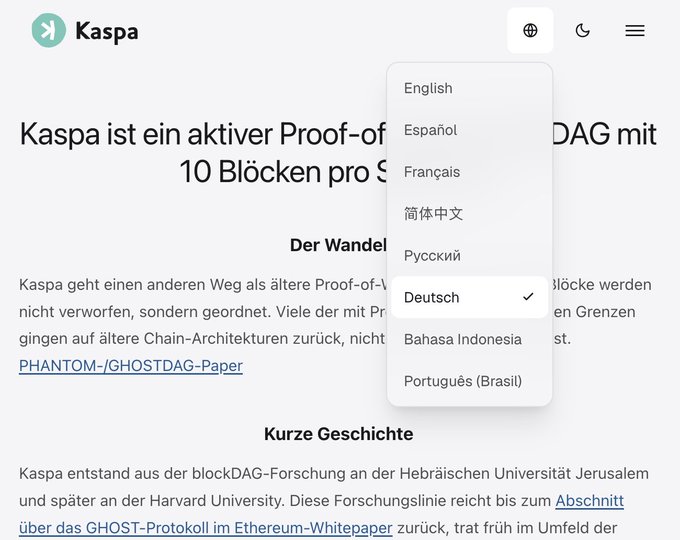This screenshot has width=680, height=540.
Task: Click the Kurze Geschichte heading
Action: tap(339, 434)
